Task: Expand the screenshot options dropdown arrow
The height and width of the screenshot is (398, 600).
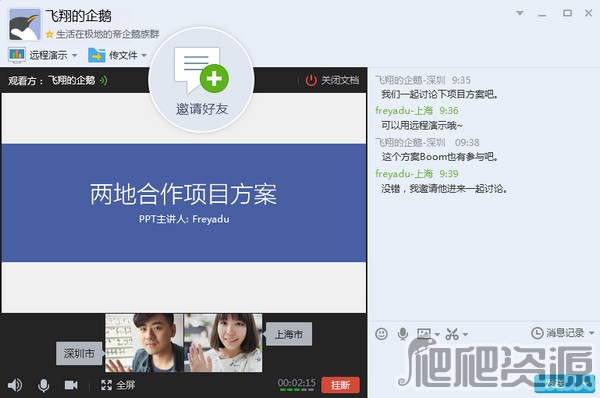Action: coord(465,334)
